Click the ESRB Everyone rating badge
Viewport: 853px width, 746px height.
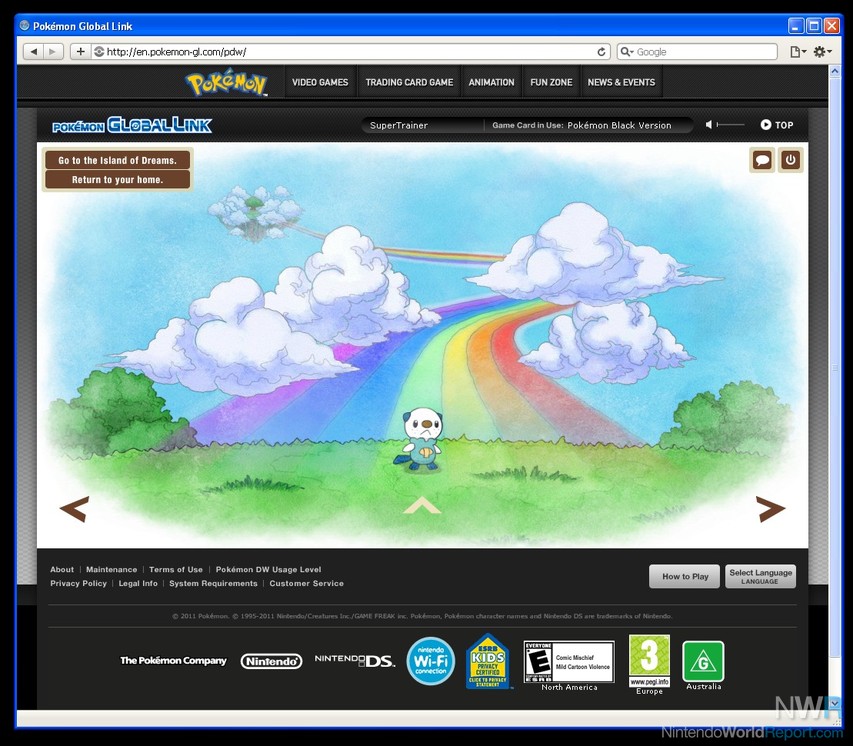pos(569,662)
